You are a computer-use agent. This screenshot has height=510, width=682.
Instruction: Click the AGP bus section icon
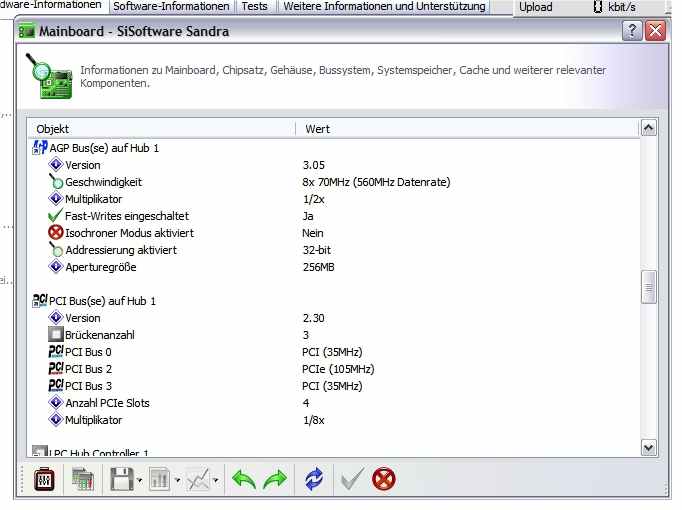[40, 148]
